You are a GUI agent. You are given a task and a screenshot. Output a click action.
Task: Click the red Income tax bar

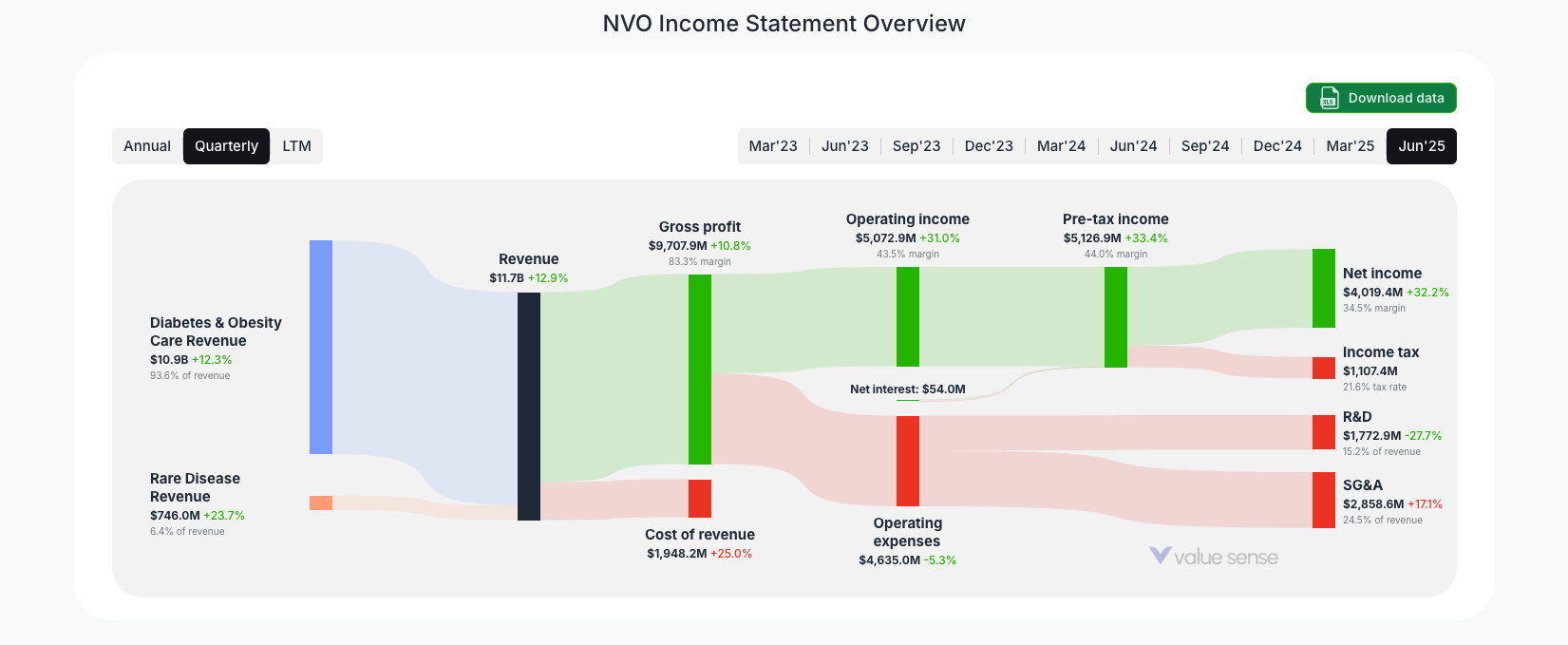click(x=1324, y=368)
